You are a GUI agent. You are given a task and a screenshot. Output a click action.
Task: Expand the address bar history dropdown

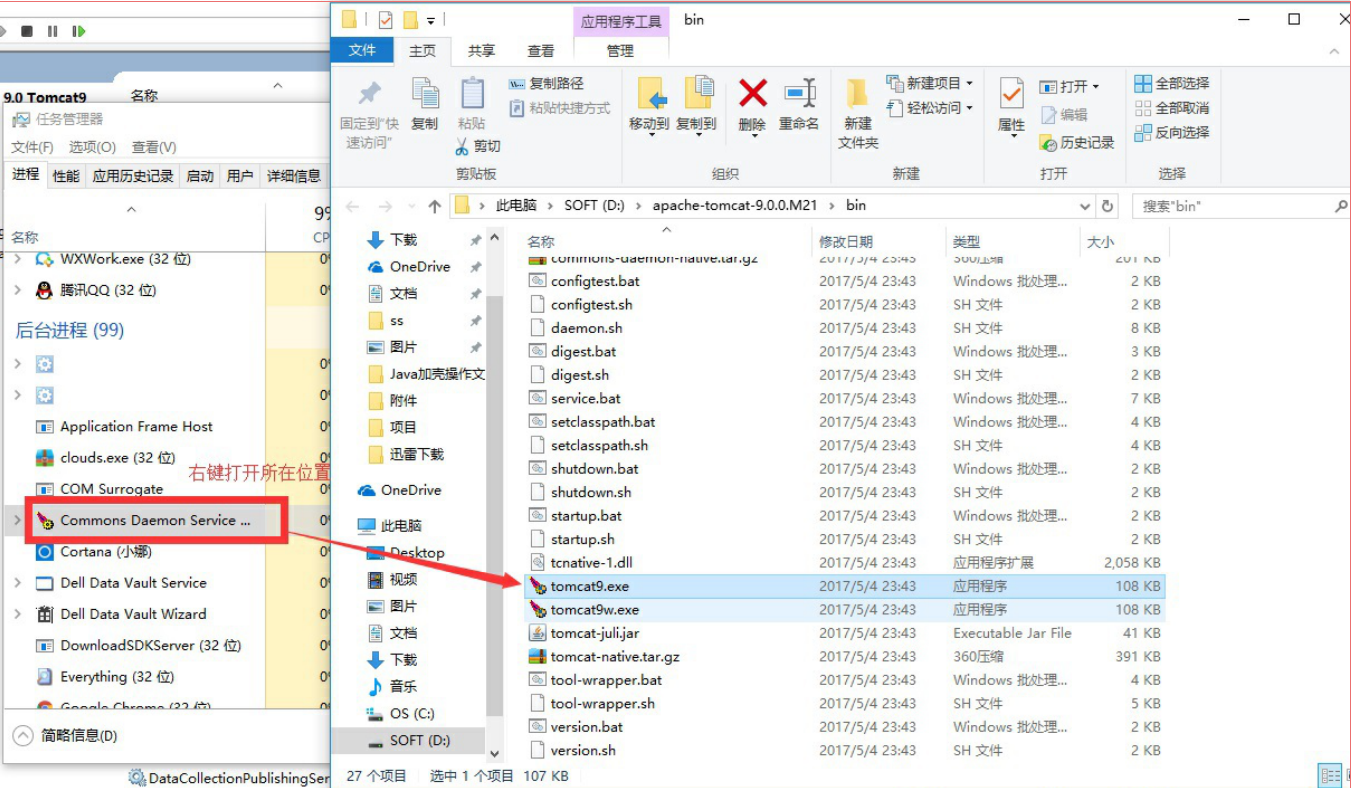point(1086,206)
